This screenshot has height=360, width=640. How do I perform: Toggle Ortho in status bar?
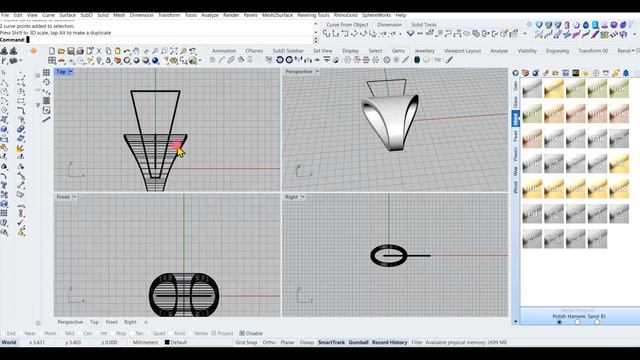269,342
